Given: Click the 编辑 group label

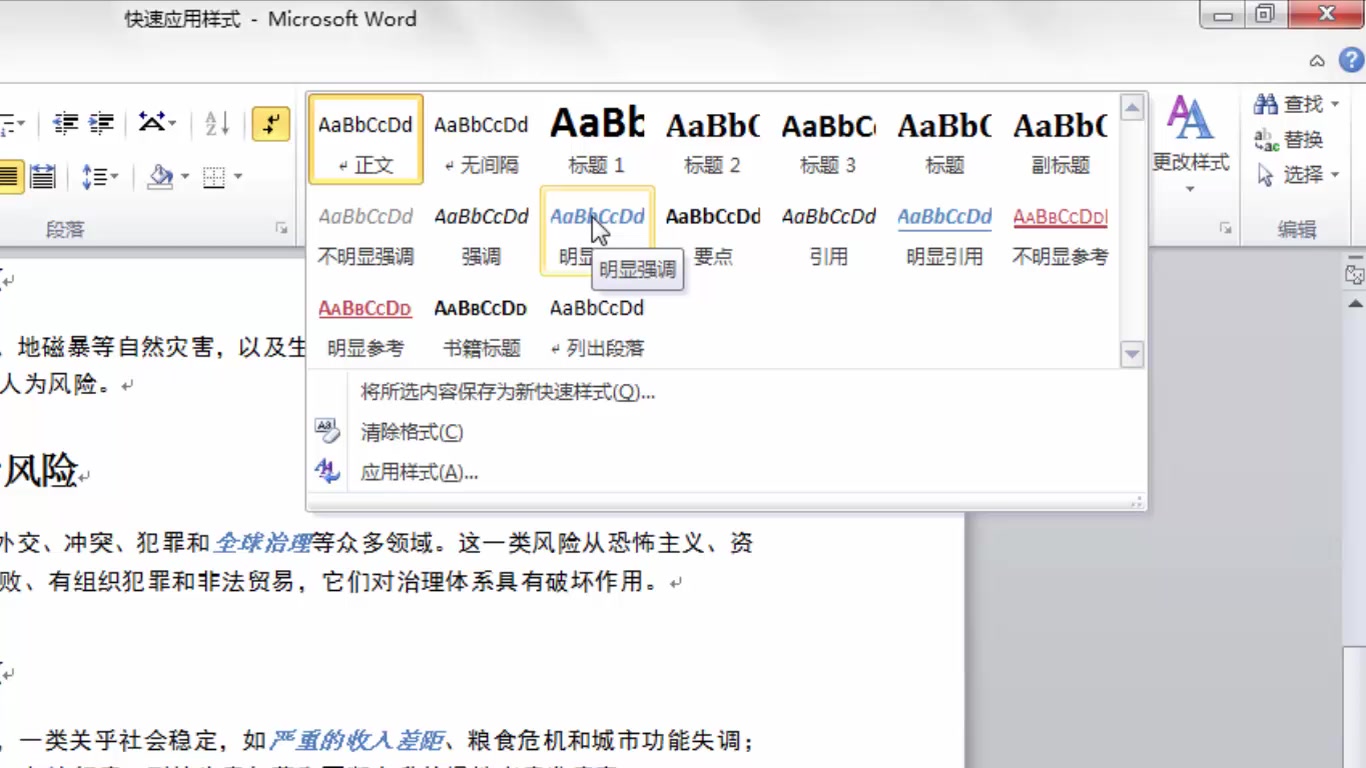Looking at the screenshot, I should point(1296,229).
